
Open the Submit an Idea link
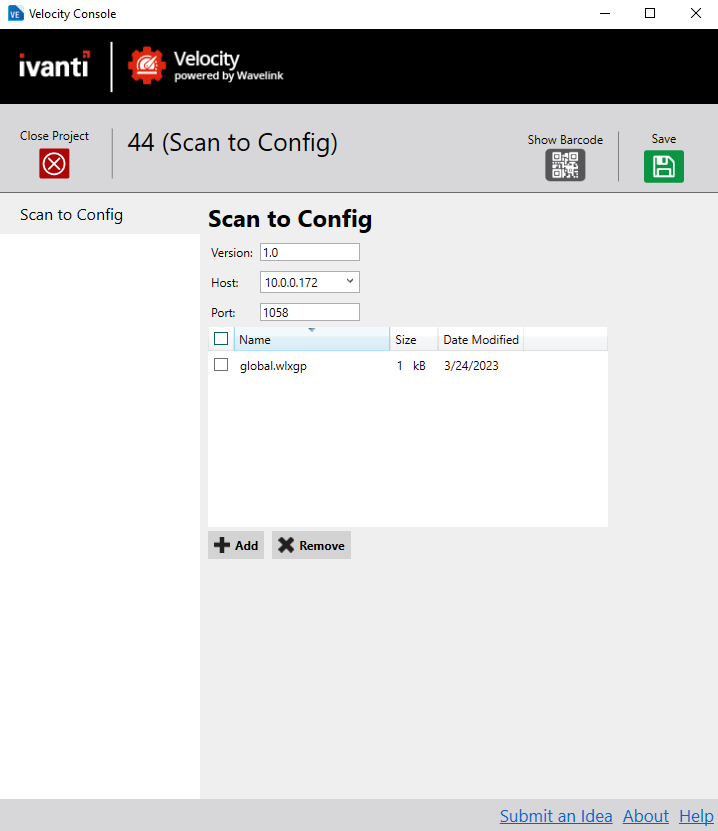coord(556,816)
